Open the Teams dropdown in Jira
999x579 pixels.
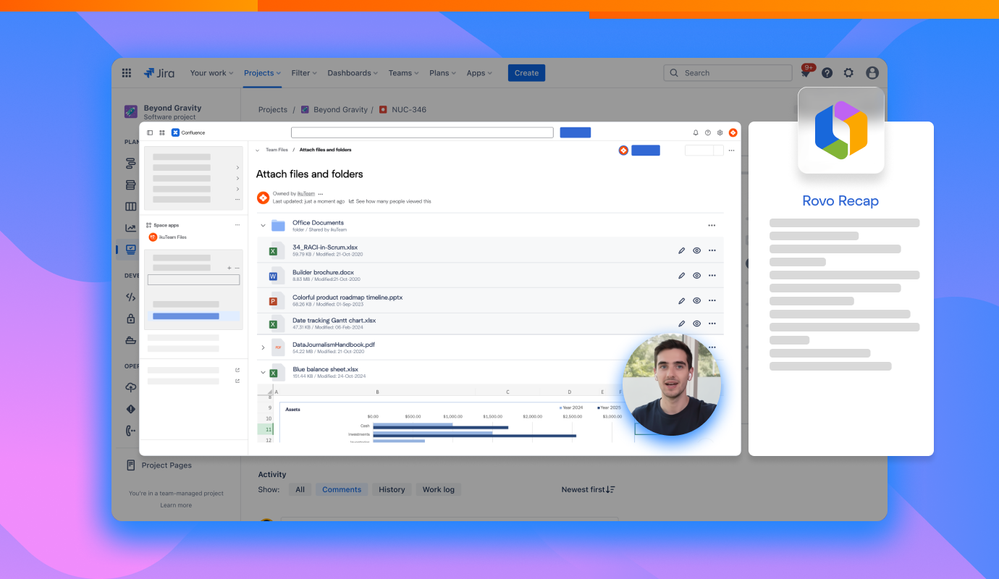pyautogui.click(x=403, y=73)
